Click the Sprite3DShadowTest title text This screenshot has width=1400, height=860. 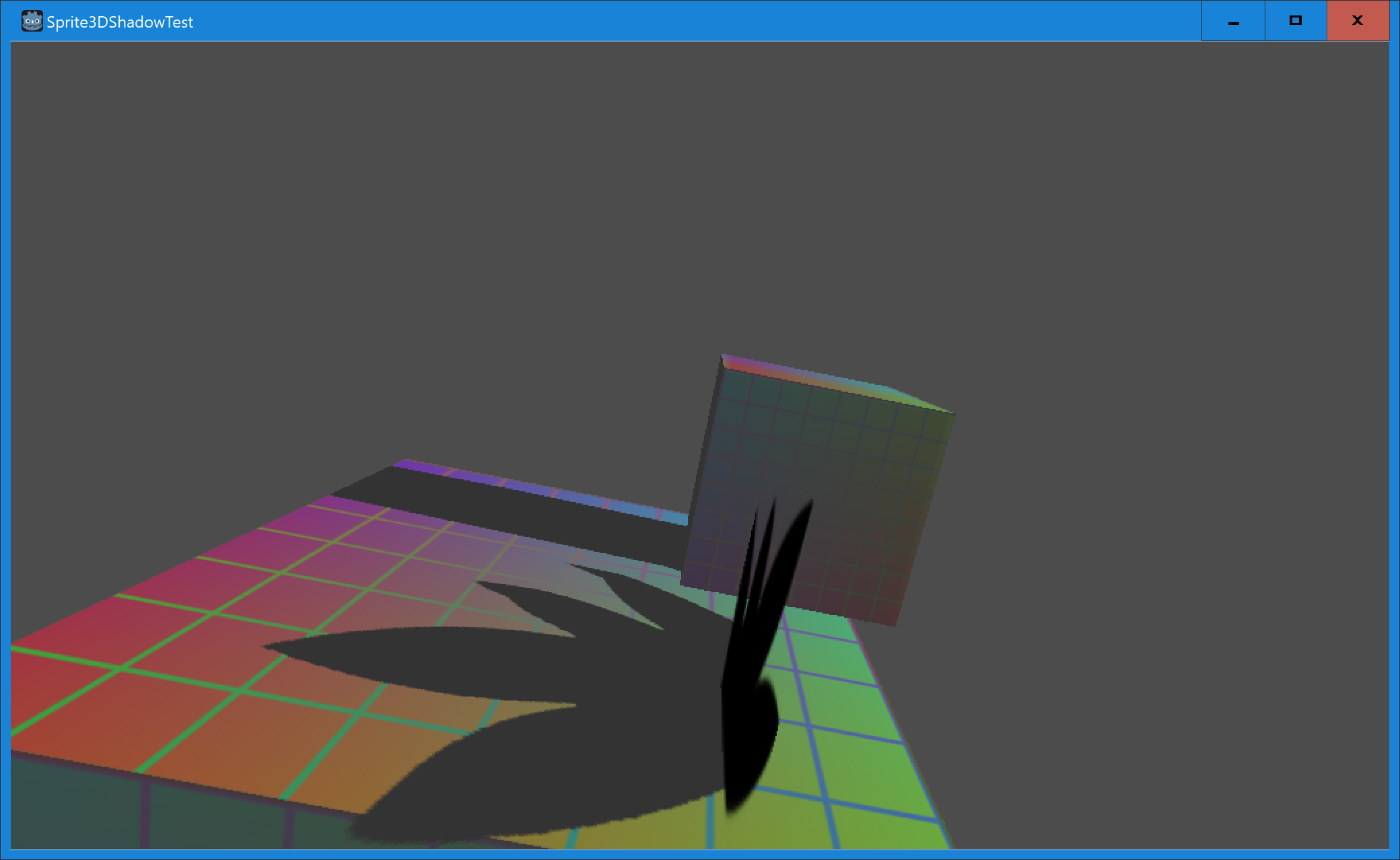point(120,22)
